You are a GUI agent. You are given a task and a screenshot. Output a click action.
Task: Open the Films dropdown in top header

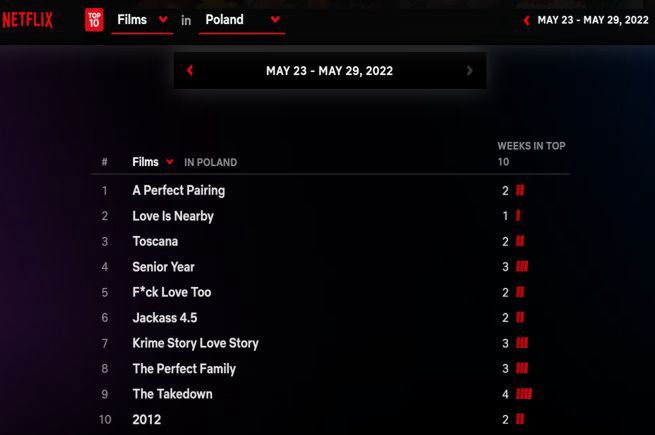[x=142, y=20]
